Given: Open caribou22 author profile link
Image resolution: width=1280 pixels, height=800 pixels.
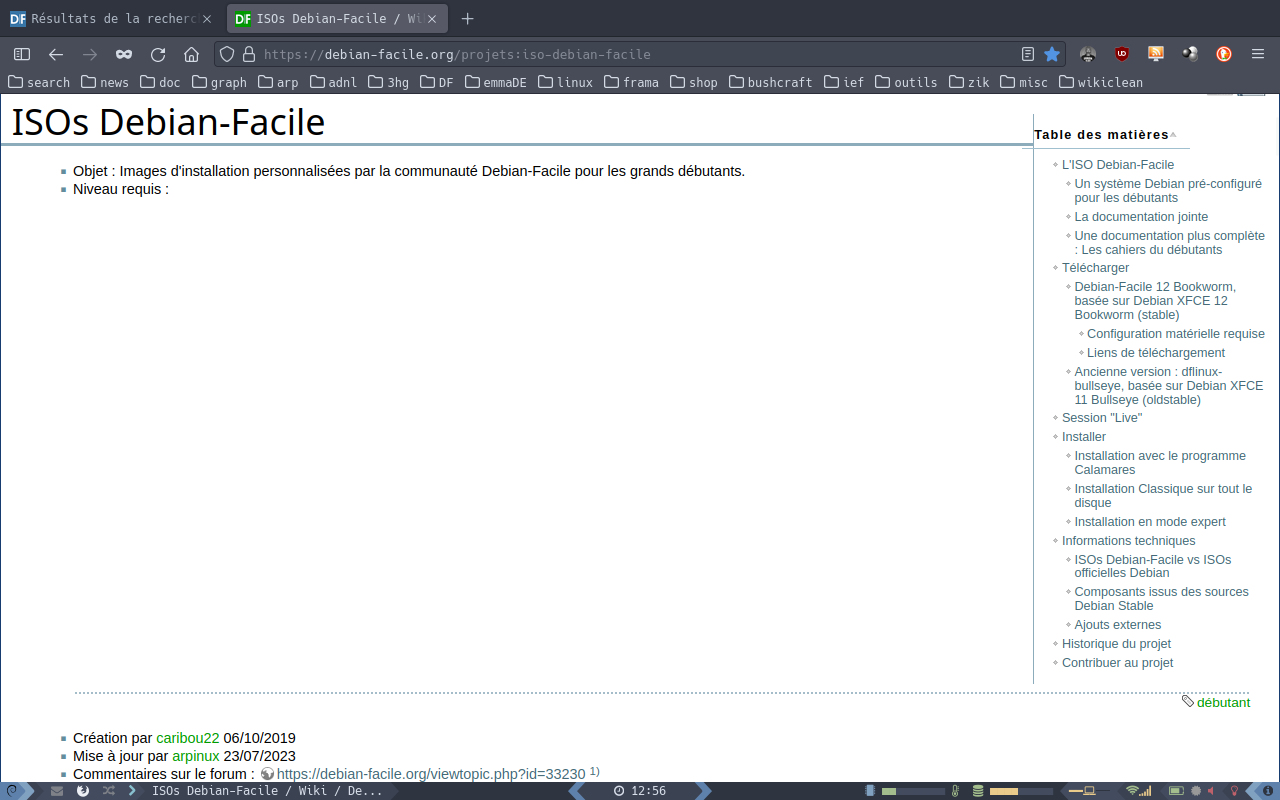Looking at the screenshot, I should (188, 738).
